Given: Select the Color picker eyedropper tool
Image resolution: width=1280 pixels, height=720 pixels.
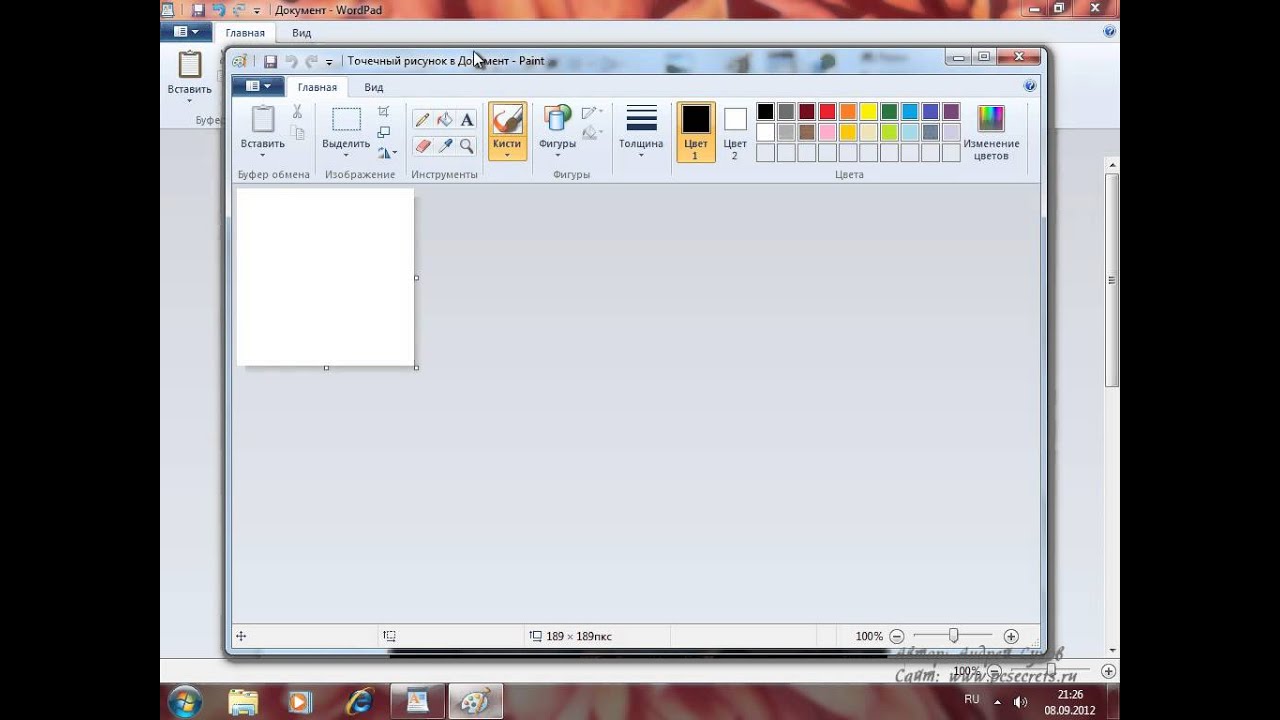Looking at the screenshot, I should coord(445,146).
